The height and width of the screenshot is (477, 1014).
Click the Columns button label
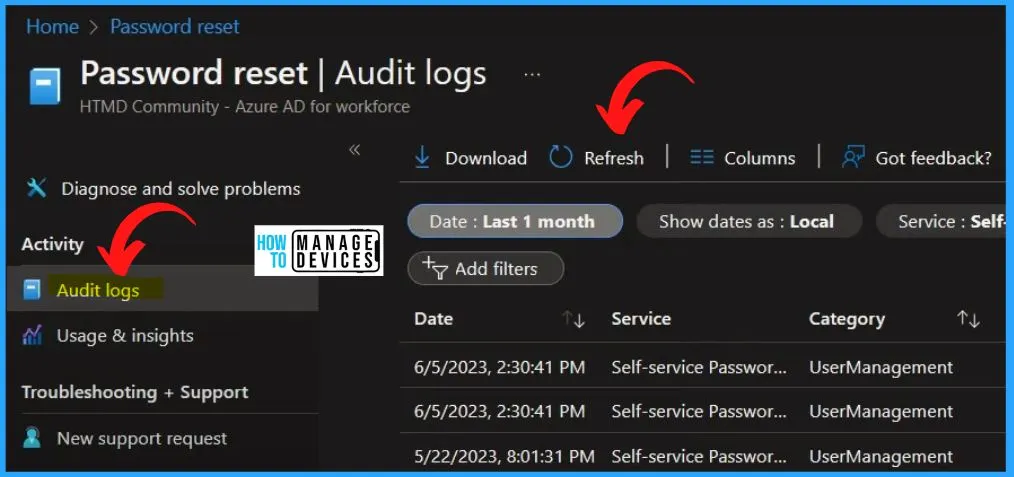[760, 158]
